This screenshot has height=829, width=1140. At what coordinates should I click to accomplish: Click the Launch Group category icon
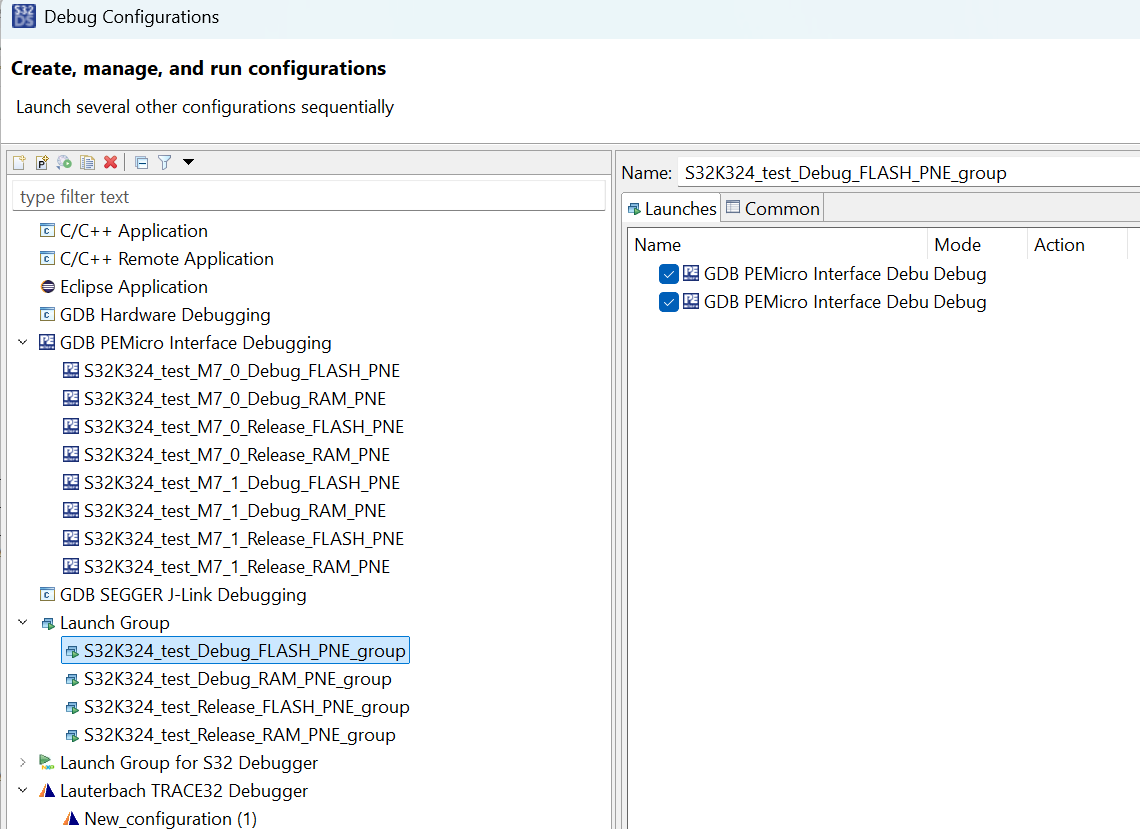pos(48,623)
